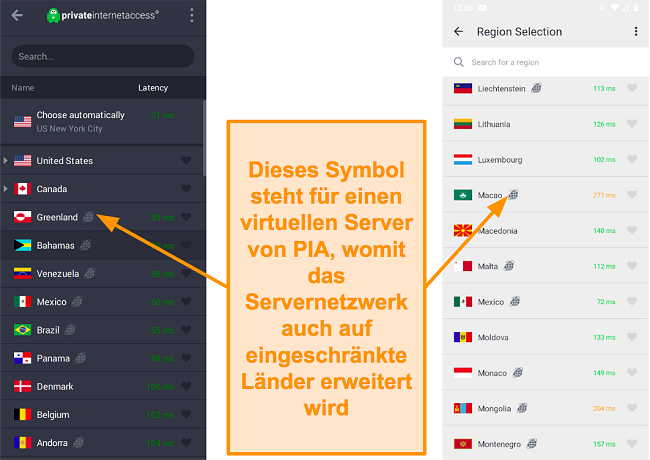650x460 pixels.
Task: Click Montenegro's virtual server globe icon
Action: tap(531, 443)
